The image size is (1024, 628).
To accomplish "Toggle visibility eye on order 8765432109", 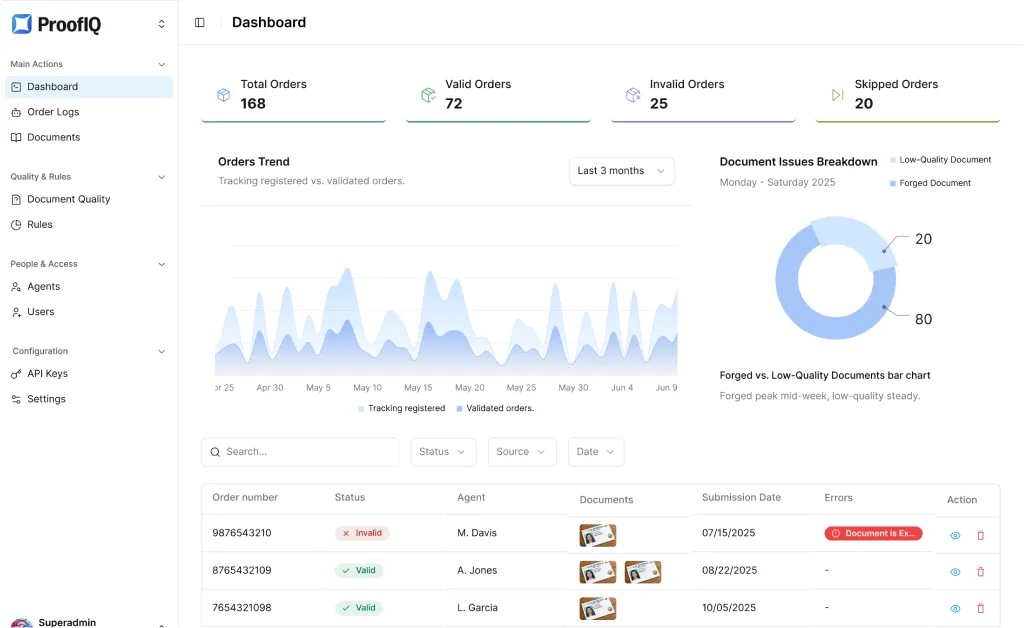I will point(954,572).
